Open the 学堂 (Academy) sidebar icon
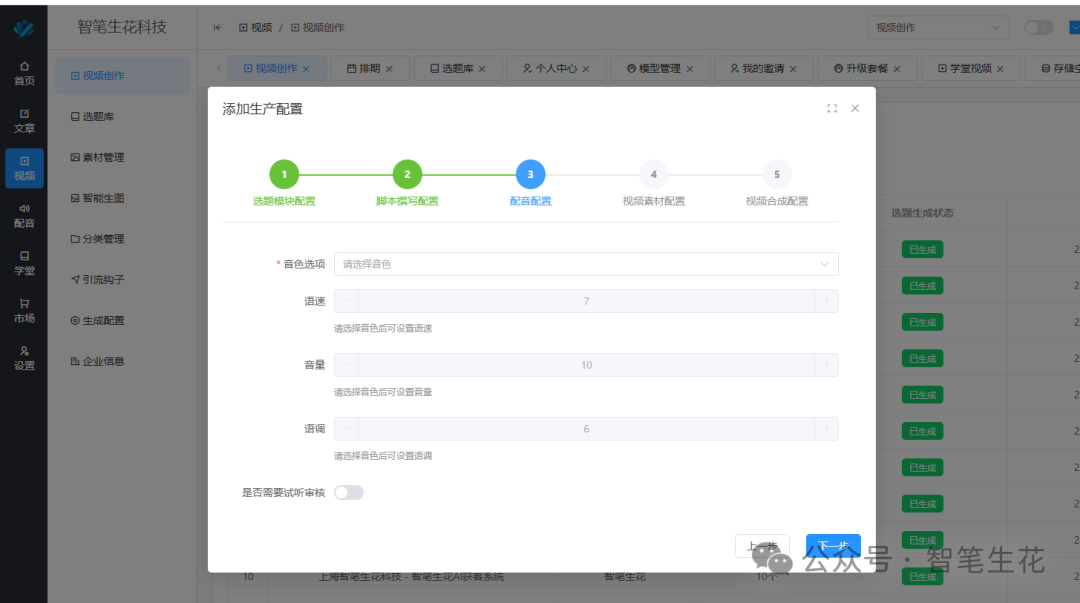This screenshot has height=603, width=1080. tap(23, 263)
